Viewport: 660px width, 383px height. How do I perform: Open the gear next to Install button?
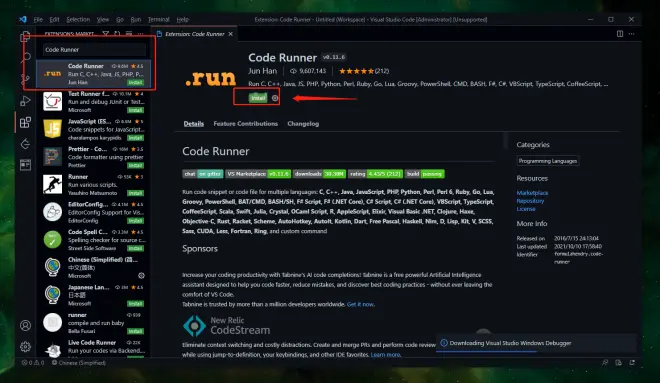pos(275,98)
